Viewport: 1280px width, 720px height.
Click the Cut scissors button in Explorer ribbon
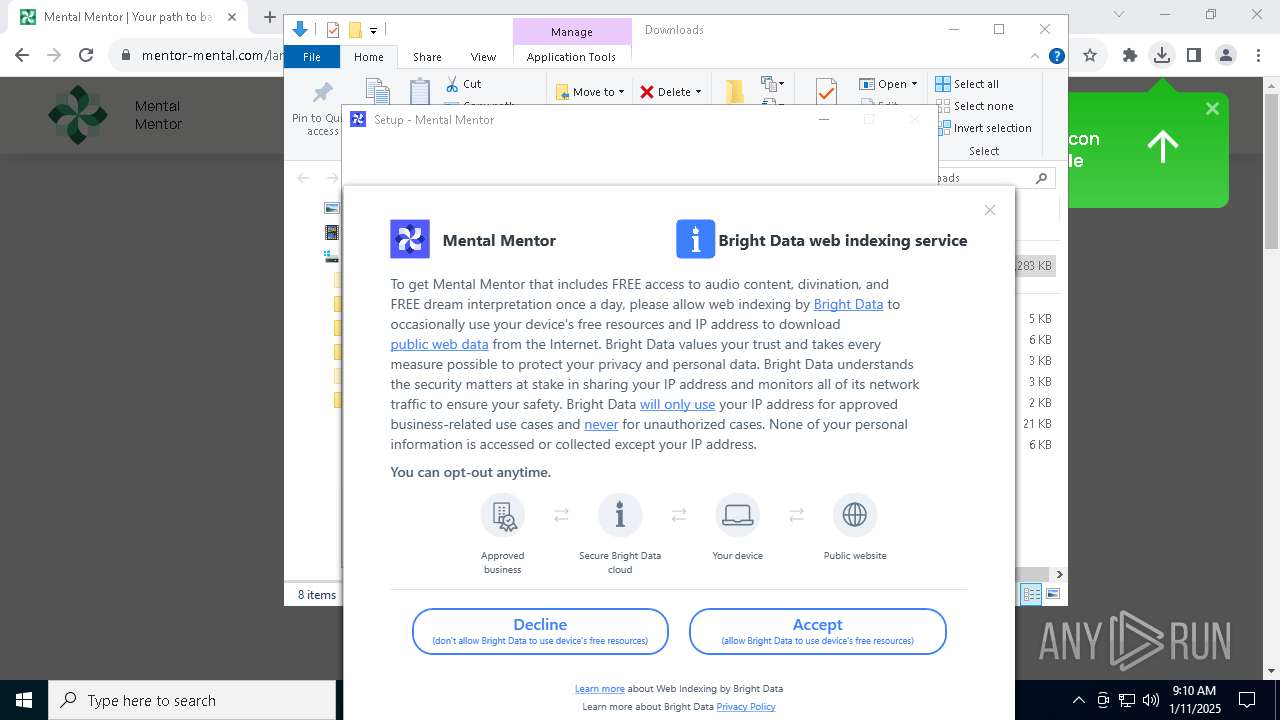pyautogui.click(x=463, y=84)
